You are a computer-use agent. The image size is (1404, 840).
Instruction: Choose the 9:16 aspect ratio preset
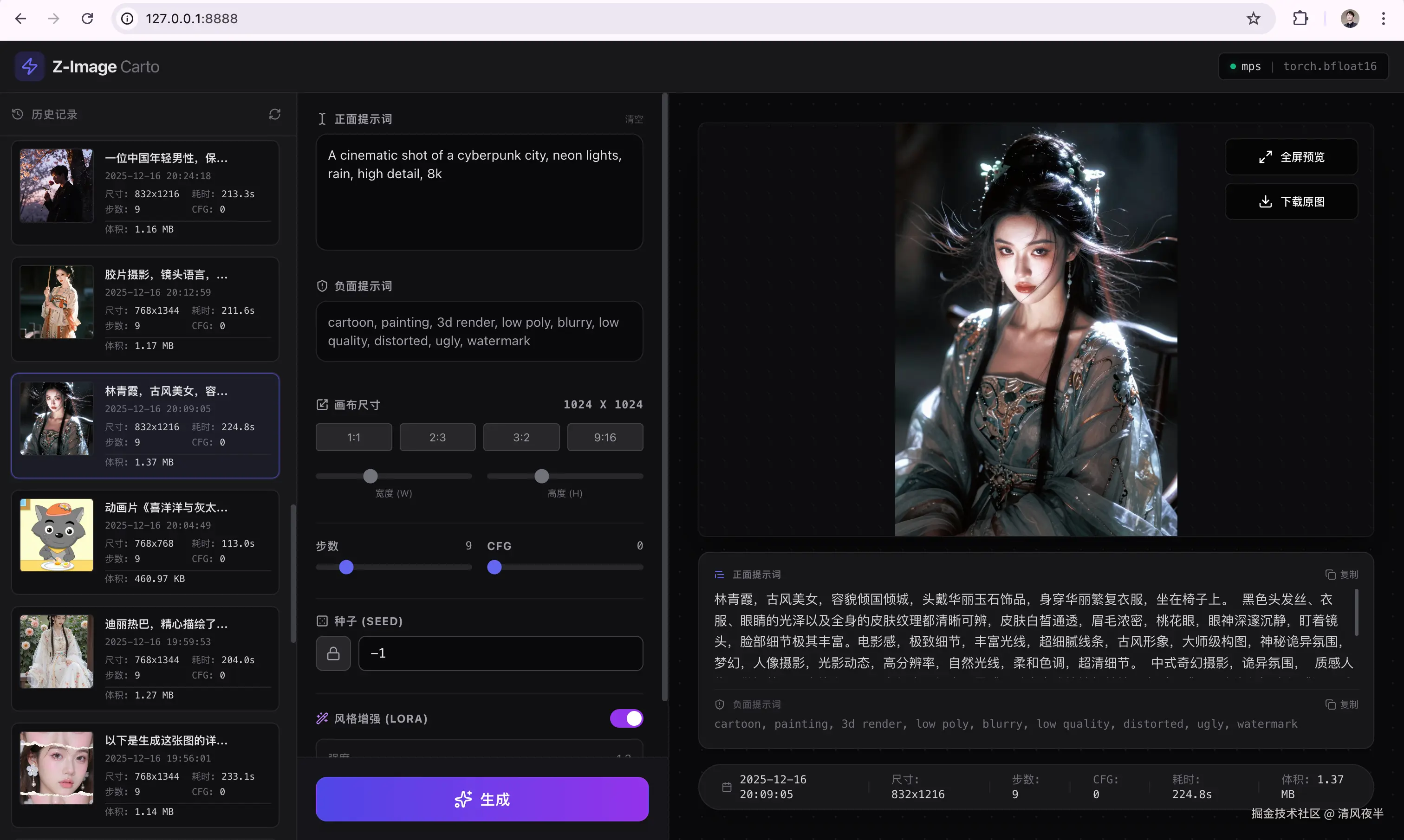(604, 437)
